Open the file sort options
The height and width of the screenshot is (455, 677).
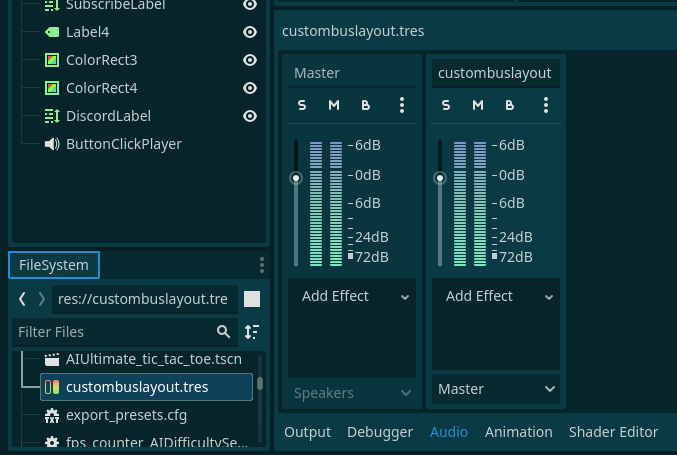tap(252, 332)
